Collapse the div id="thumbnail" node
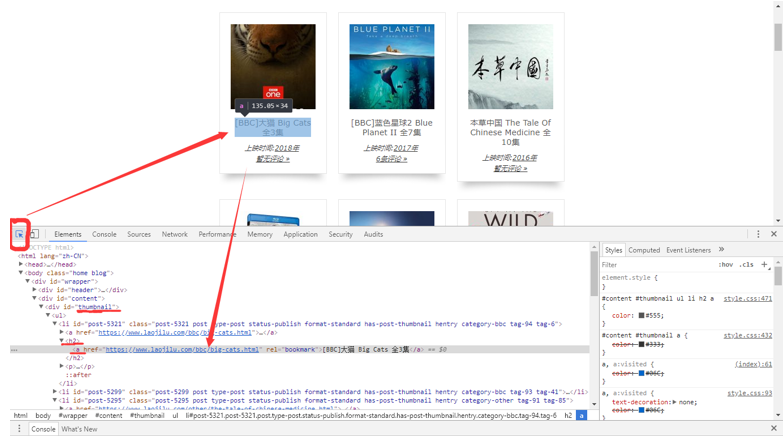Screen dimensions: 784x436 point(42,307)
